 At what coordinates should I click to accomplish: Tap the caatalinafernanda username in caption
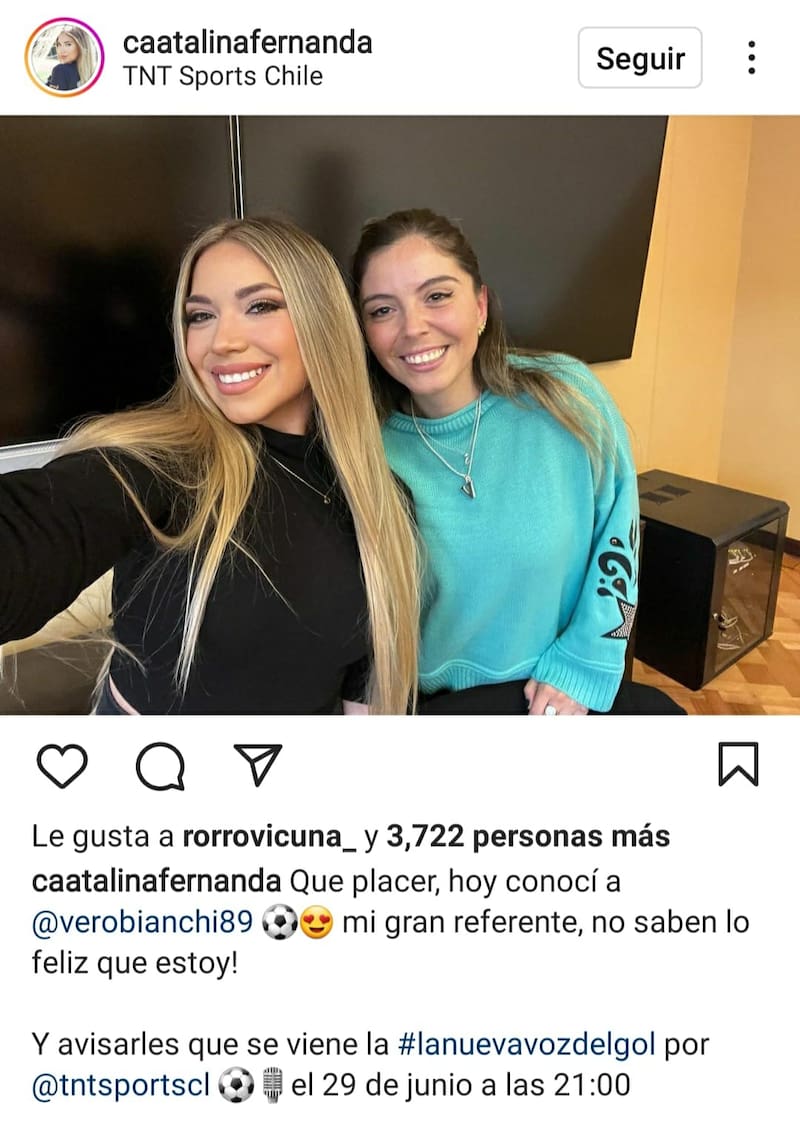pos(157,881)
